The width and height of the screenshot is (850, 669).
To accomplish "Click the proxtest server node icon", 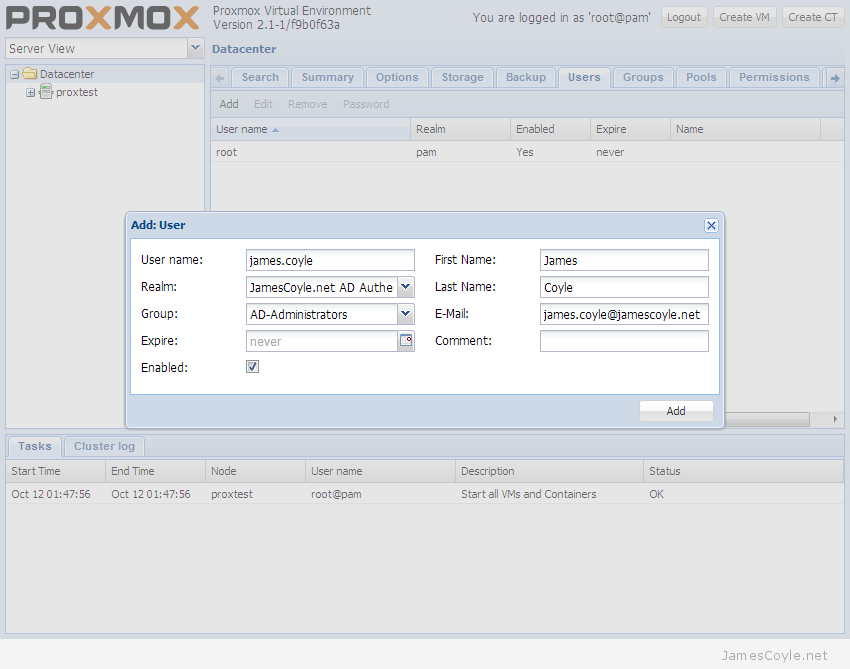I will [x=46, y=92].
